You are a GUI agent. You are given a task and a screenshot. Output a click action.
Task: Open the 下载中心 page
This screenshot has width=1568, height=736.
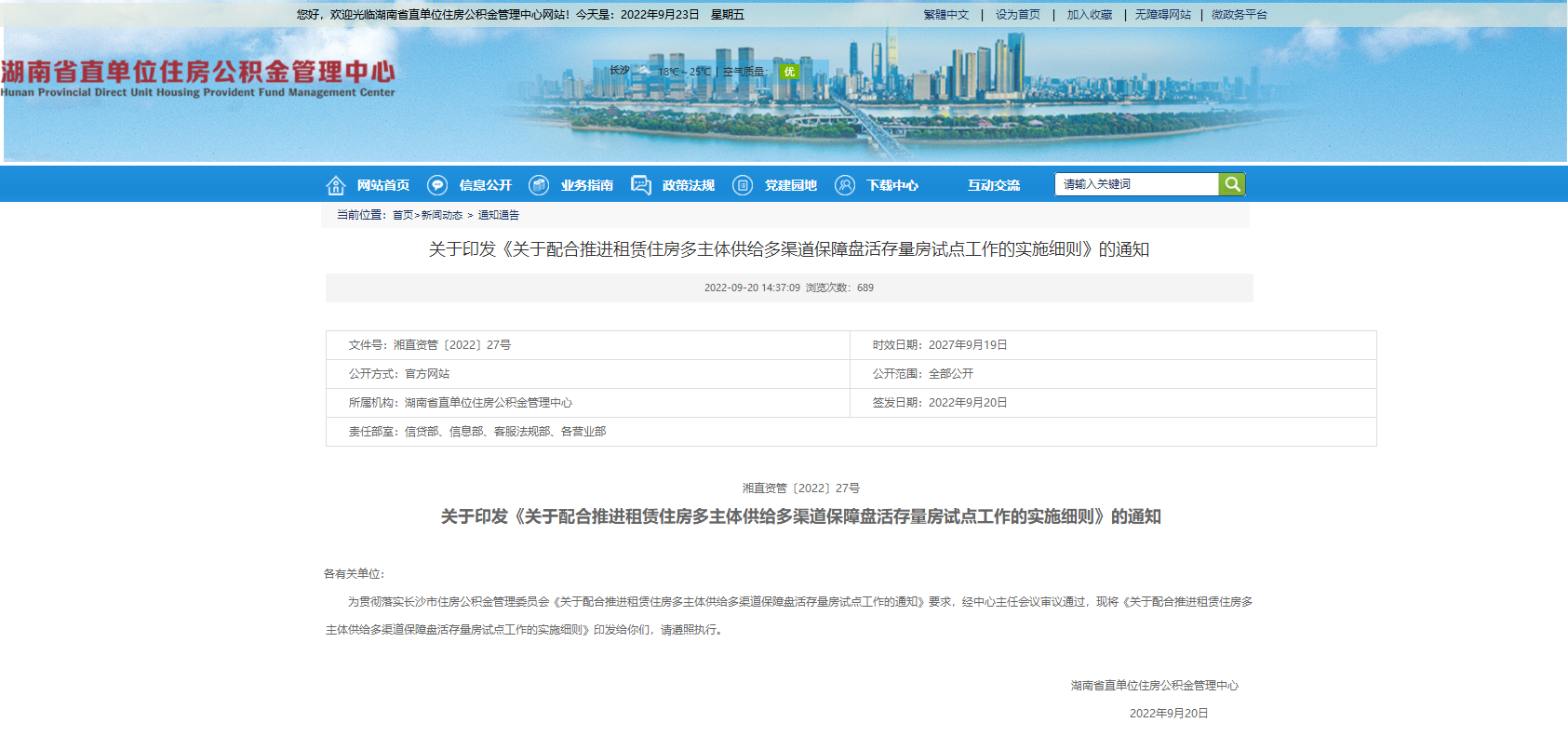(892, 185)
